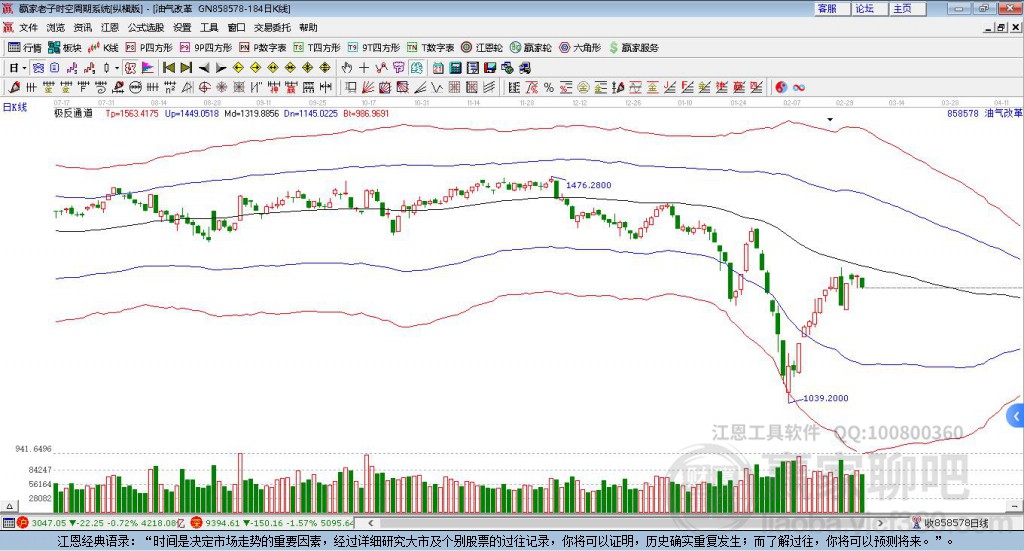Viewport: 1024px width, 551px height.
Task: Step chart right with black right arrow
Action: tap(221, 68)
